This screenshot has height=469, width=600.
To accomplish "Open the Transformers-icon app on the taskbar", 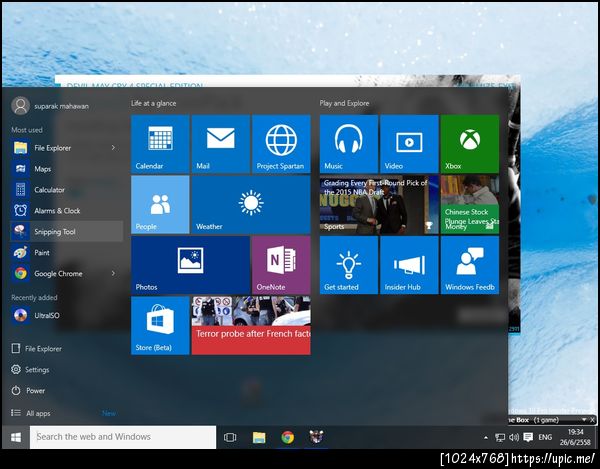I will click(316, 437).
